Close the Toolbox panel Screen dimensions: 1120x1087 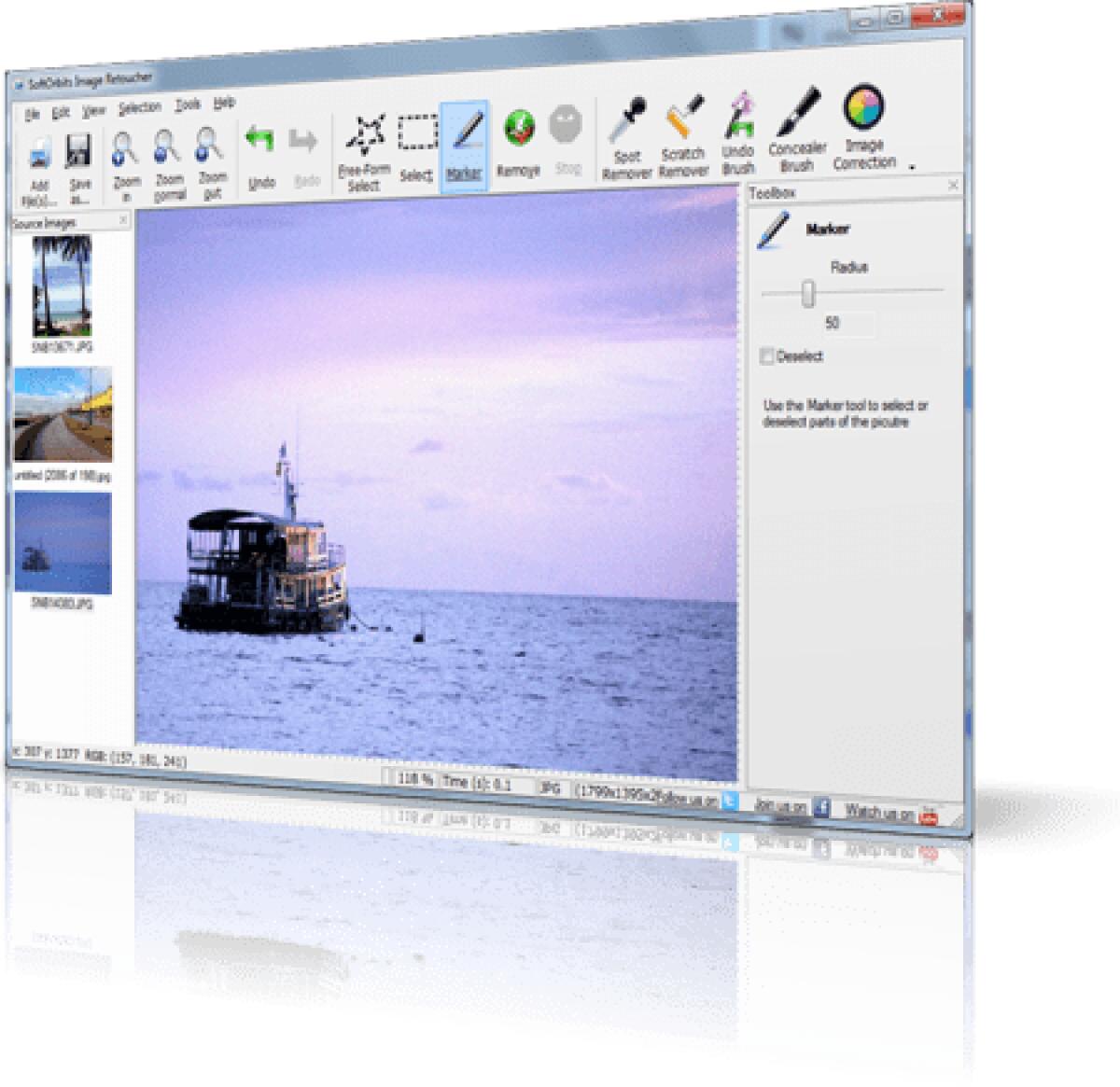954,185
